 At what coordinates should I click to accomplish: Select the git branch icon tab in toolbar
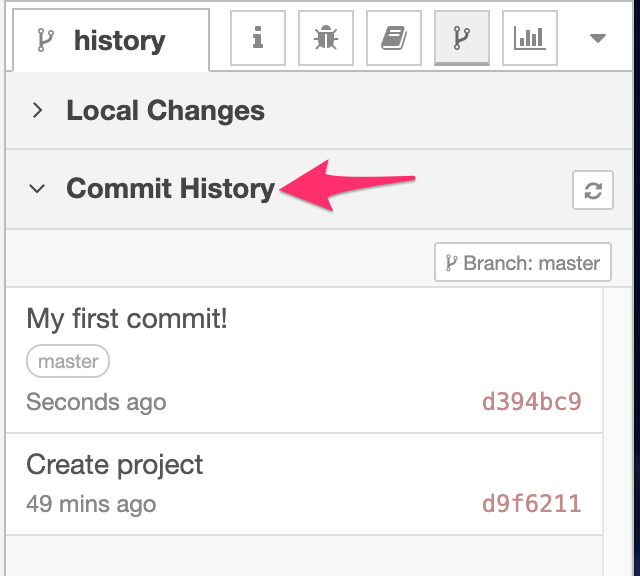coord(461,39)
